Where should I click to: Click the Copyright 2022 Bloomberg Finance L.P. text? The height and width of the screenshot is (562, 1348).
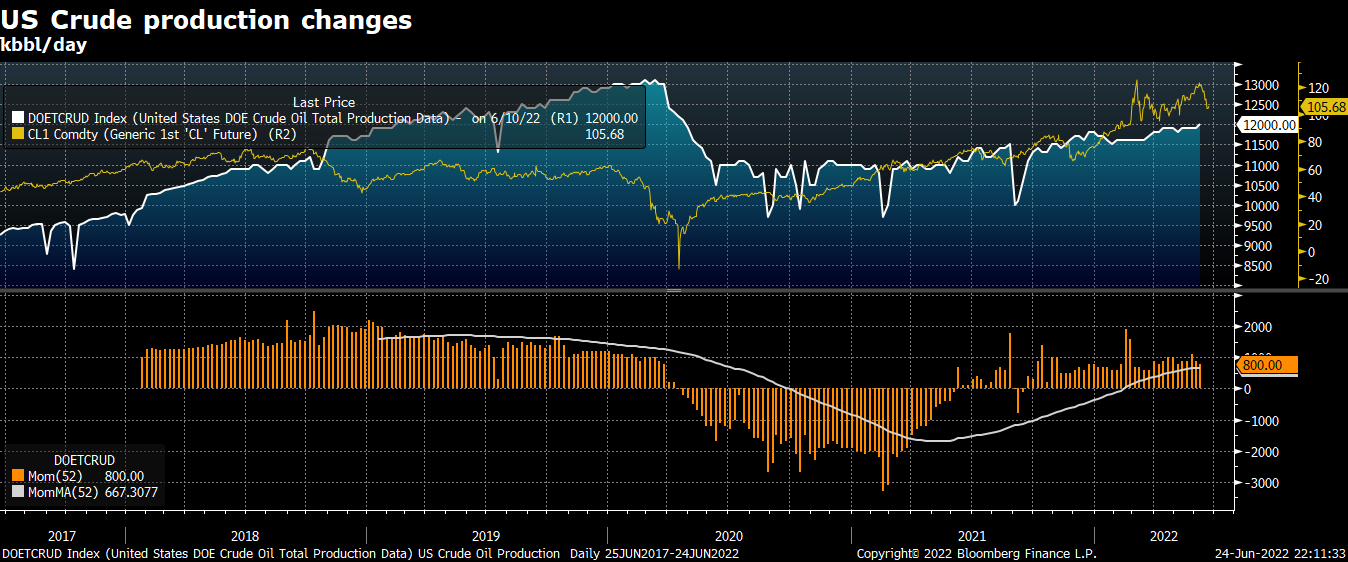[x=976, y=554]
